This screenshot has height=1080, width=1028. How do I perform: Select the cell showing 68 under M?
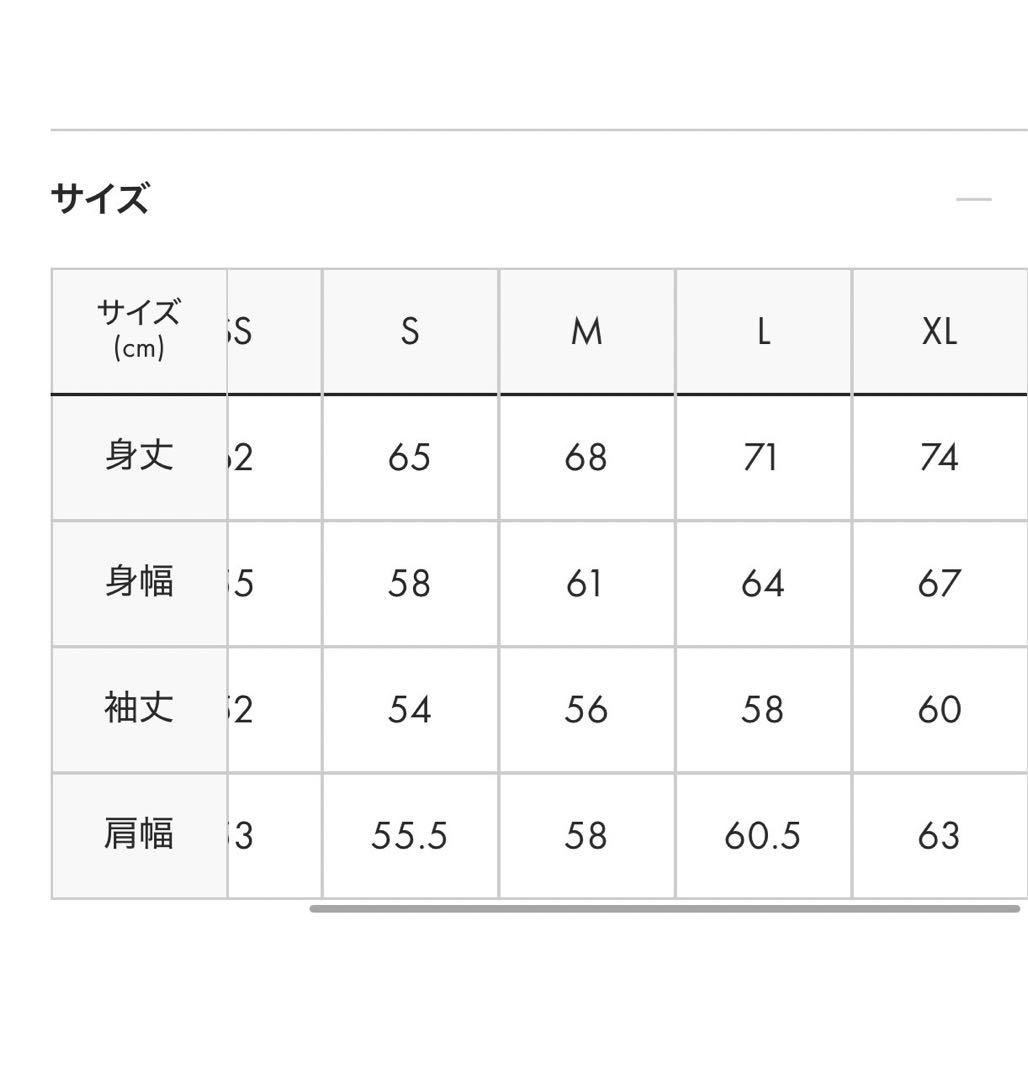tap(585, 457)
